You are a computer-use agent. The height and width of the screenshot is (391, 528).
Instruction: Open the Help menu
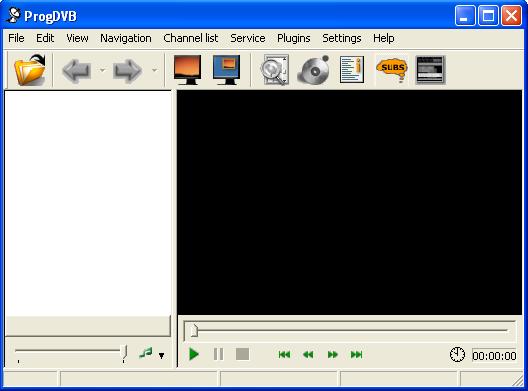point(384,38)
